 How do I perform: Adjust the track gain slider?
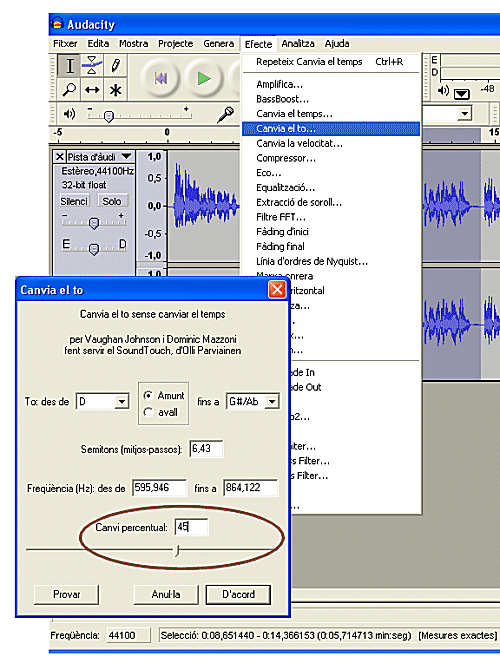tap(94, 223)
